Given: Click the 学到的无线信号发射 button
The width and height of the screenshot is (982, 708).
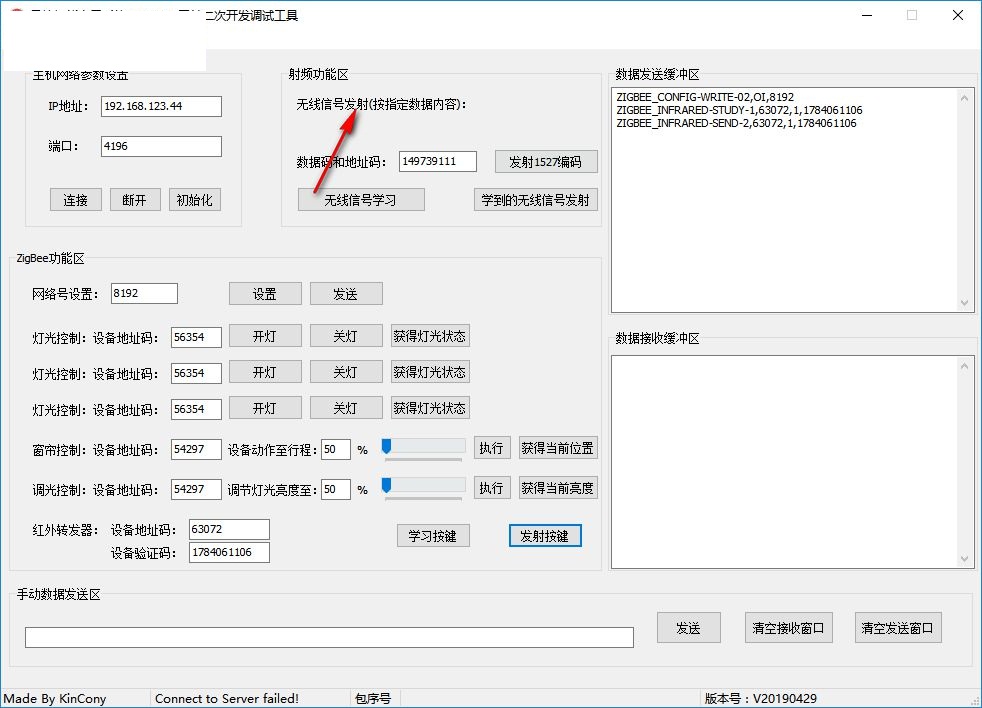Looking at the screenshot, I should click(x=535, y=200).
